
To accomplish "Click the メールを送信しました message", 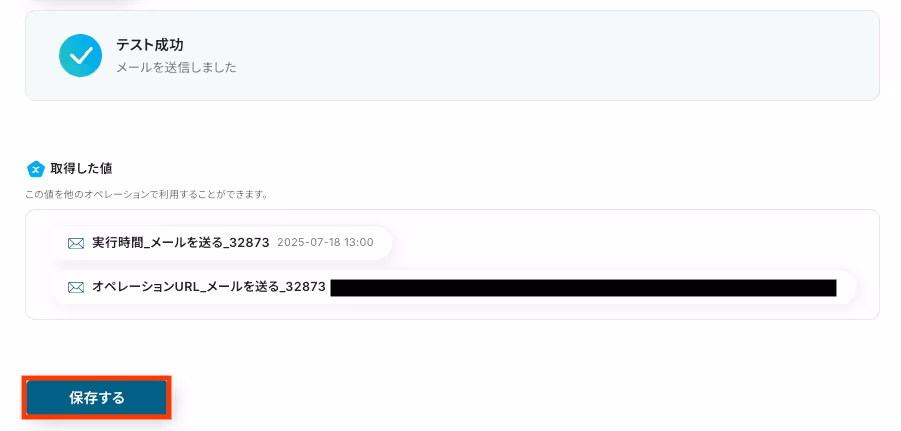I will coord(176,68).
